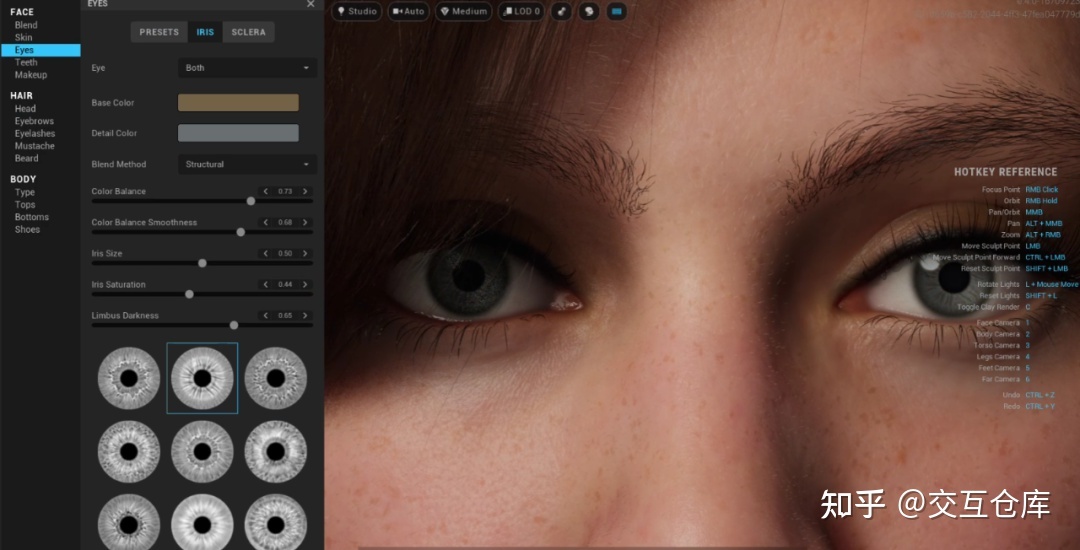
Task: Click the Color Balance value field 0.73
Action: coord(285,191)
